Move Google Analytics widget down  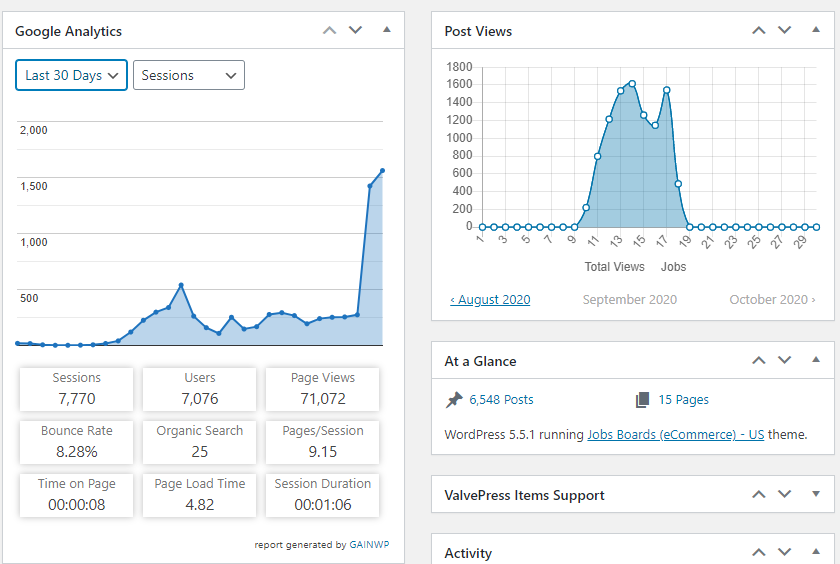point(356,31)
